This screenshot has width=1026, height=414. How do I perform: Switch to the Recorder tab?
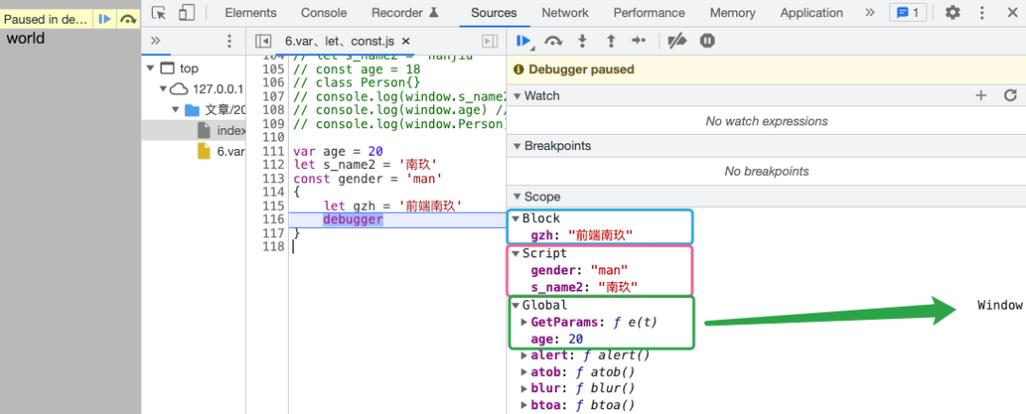click(x=405, y=12)
